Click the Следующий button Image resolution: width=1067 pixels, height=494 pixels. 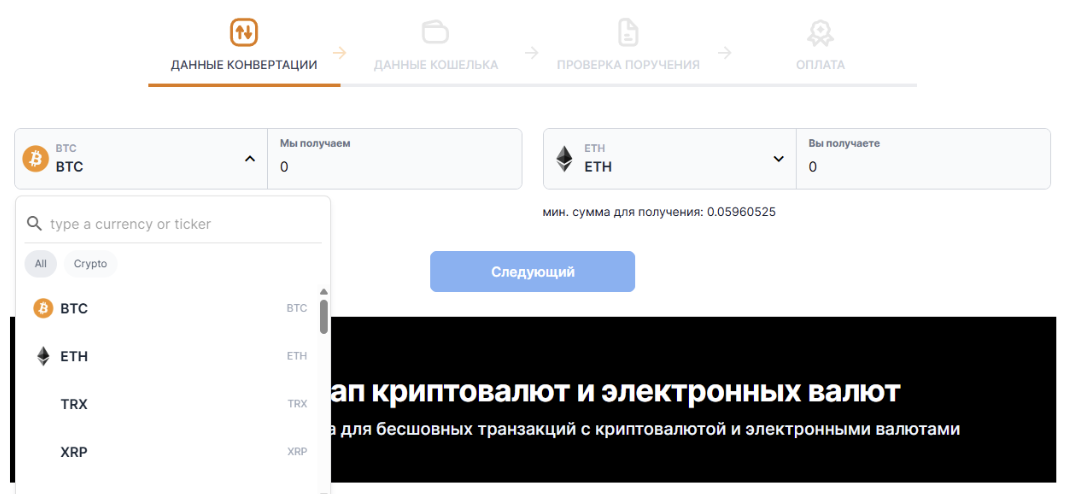point(532,271)
